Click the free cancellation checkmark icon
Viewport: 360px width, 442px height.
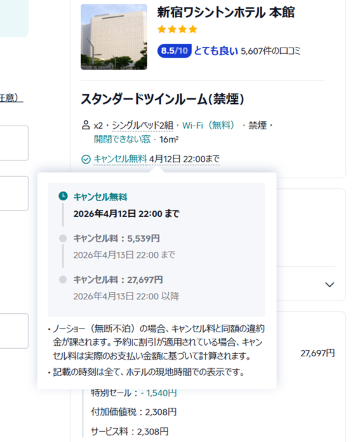click(86, 159)
